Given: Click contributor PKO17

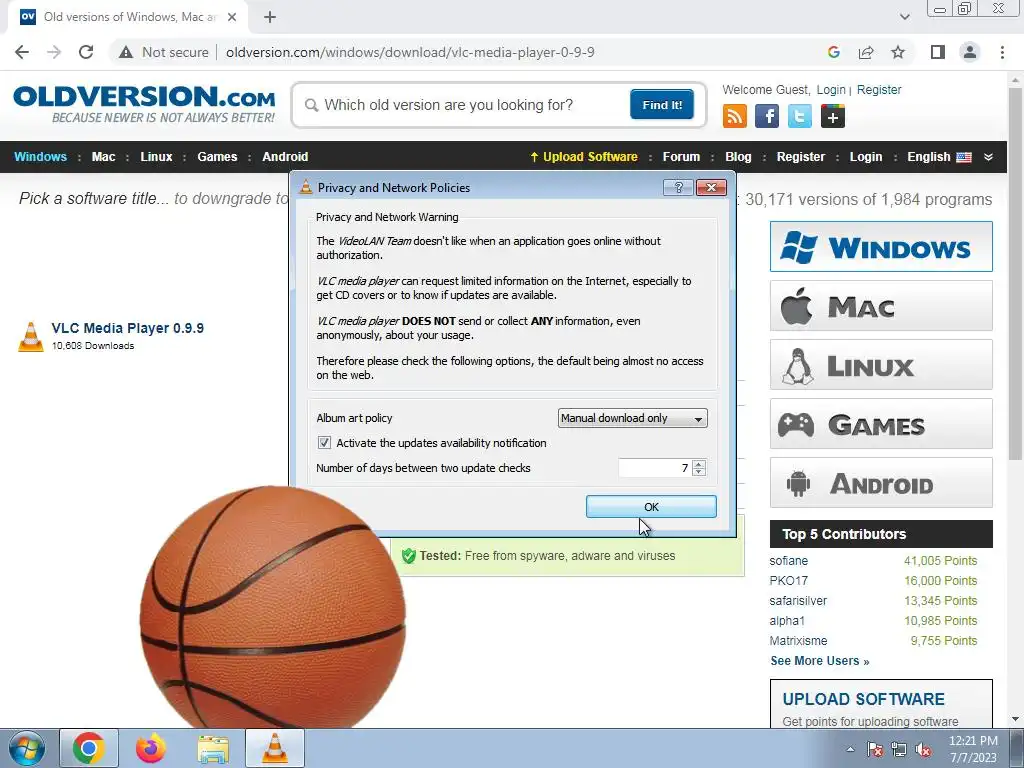Looking at the screenshot, I should [x=788, y=581].
